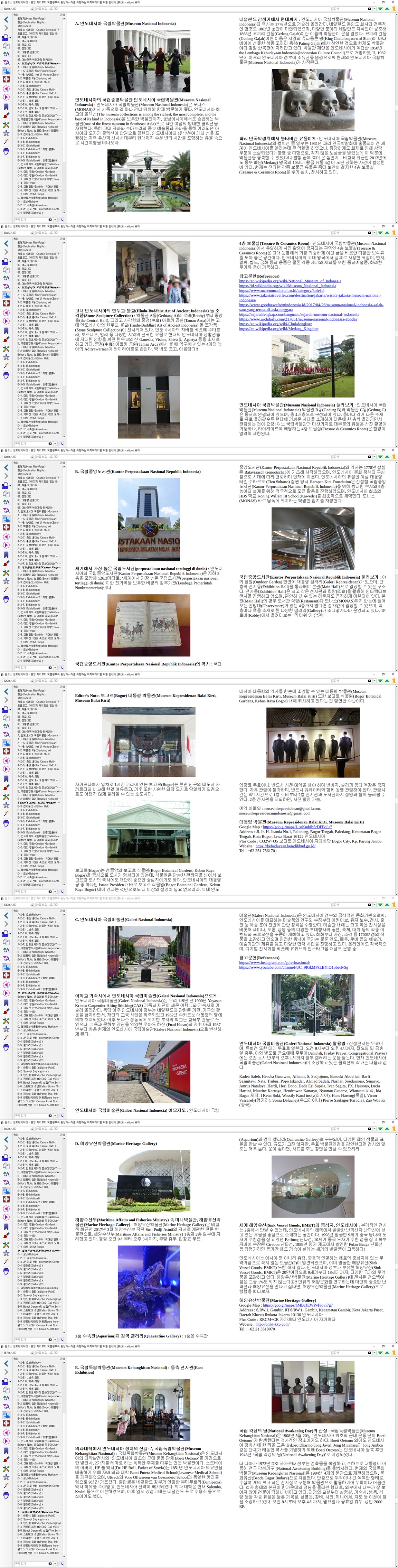Go to previous page in page 102.0 window

coord(6,89)
